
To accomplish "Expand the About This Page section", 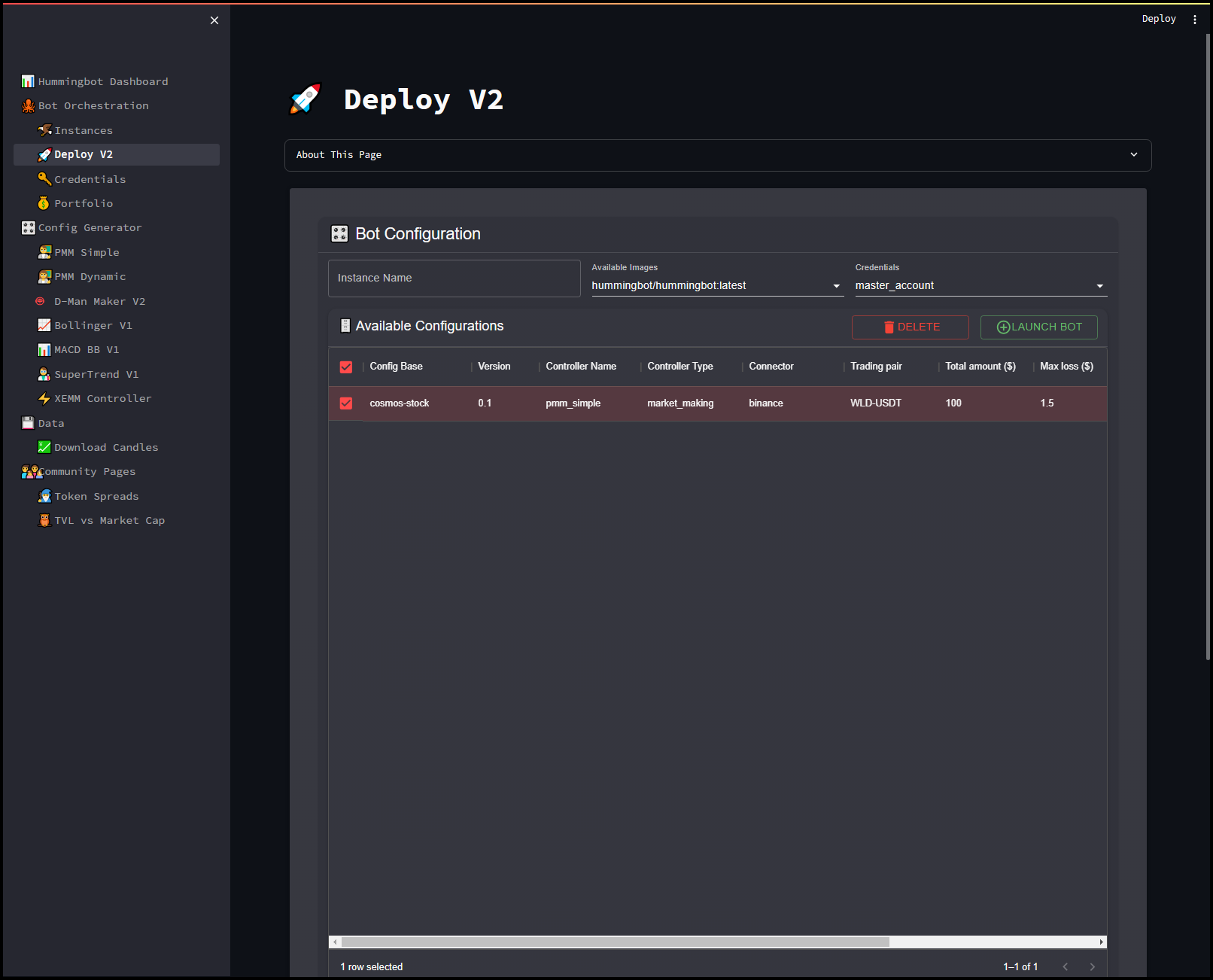I will (717, 155).
